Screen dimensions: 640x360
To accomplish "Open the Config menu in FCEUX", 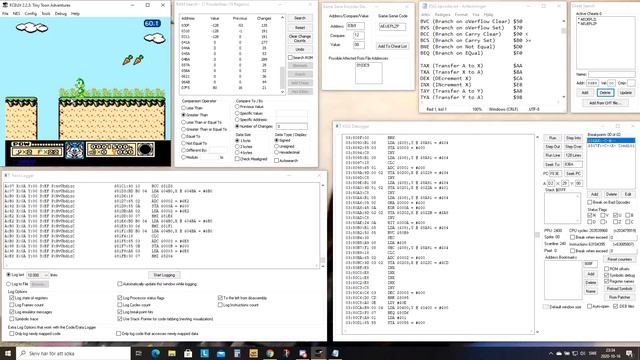I will [x=31, y=13].
